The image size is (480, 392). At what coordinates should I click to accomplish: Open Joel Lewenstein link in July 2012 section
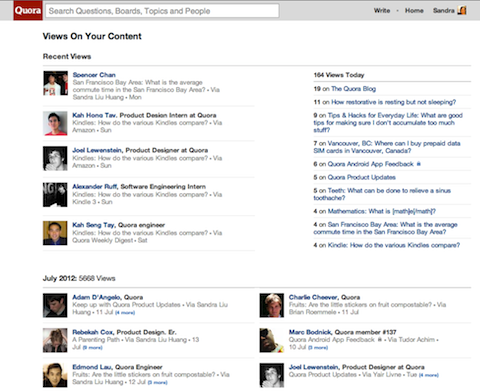point(314,367)
